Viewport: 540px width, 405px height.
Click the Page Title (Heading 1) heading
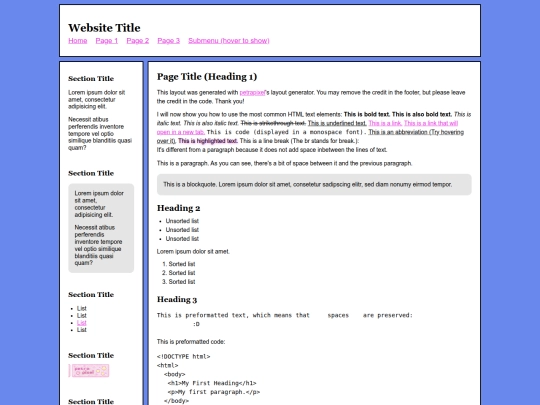point(207,76)
